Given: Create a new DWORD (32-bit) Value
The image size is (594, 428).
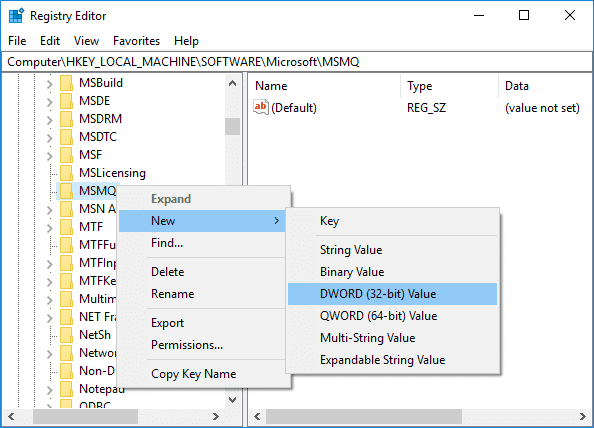Looking at the screenshot, I should point(392,294).
